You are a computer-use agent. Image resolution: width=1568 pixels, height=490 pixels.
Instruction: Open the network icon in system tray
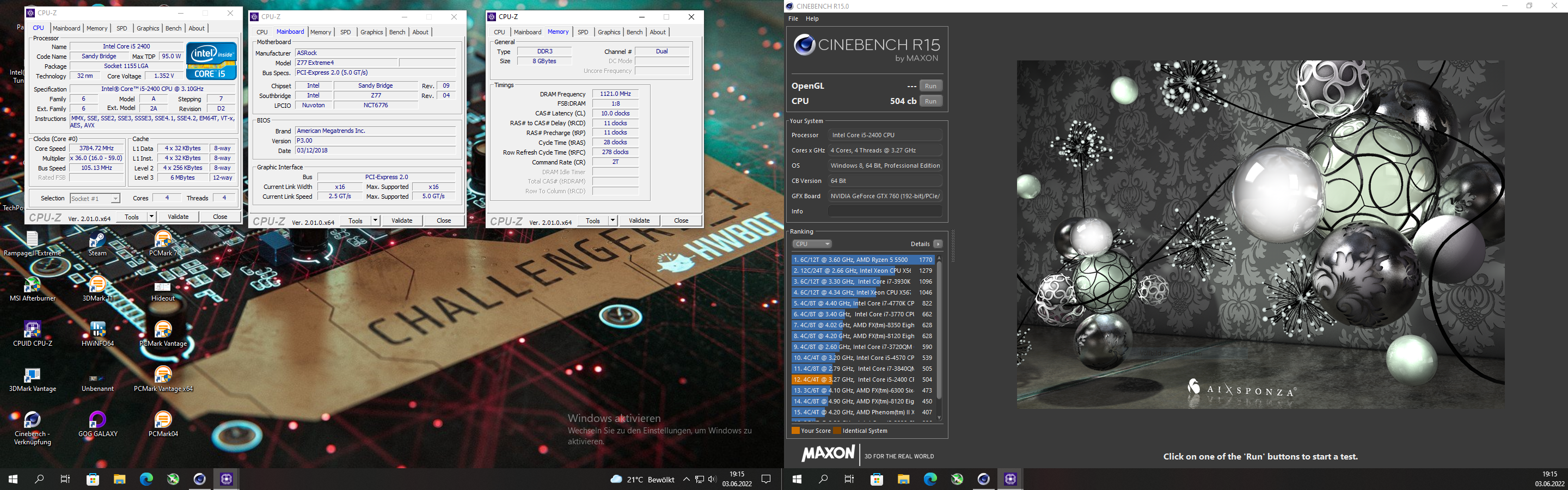(699, 479)
